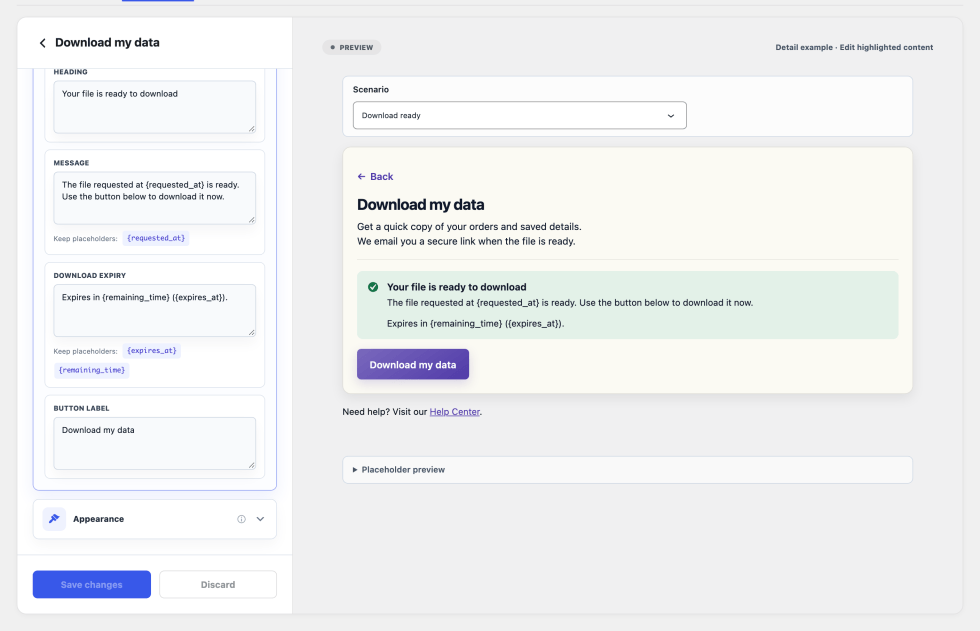
Task: Click the 'Detail example · Edit highlighted content' text
Action: [x=854, y=47]
